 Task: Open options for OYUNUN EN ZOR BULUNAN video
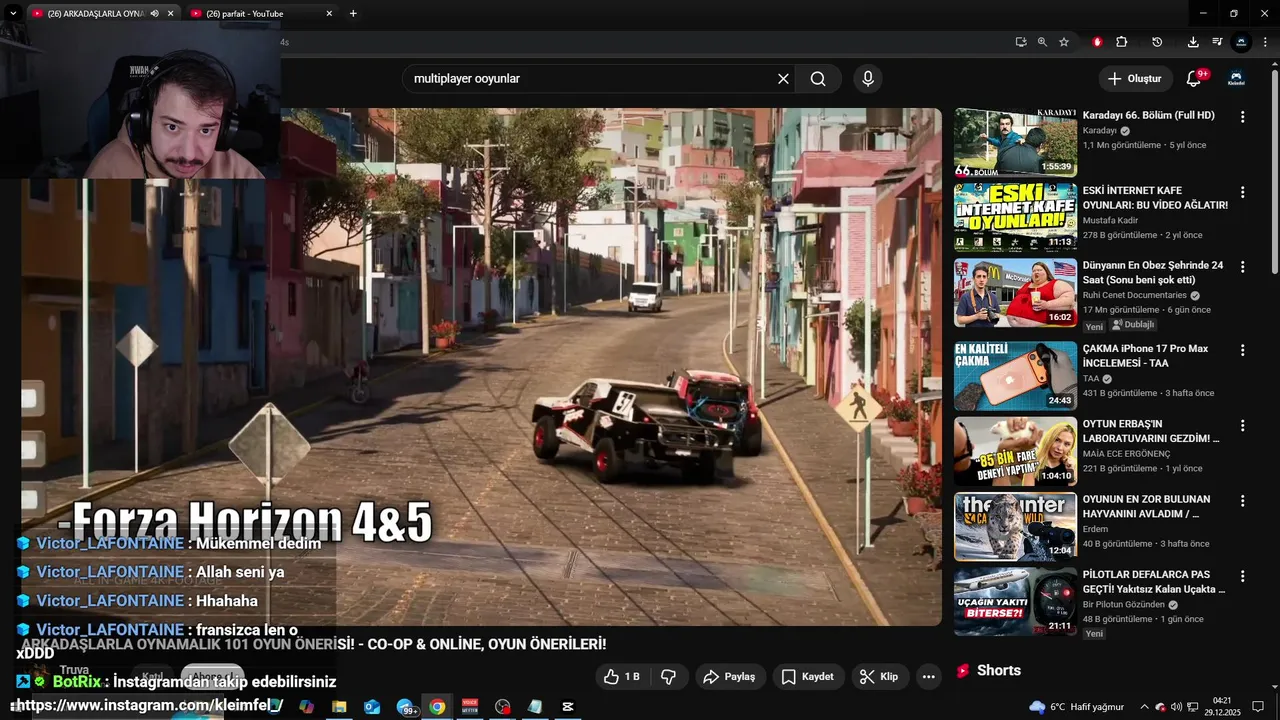[x=1243, y=500]
